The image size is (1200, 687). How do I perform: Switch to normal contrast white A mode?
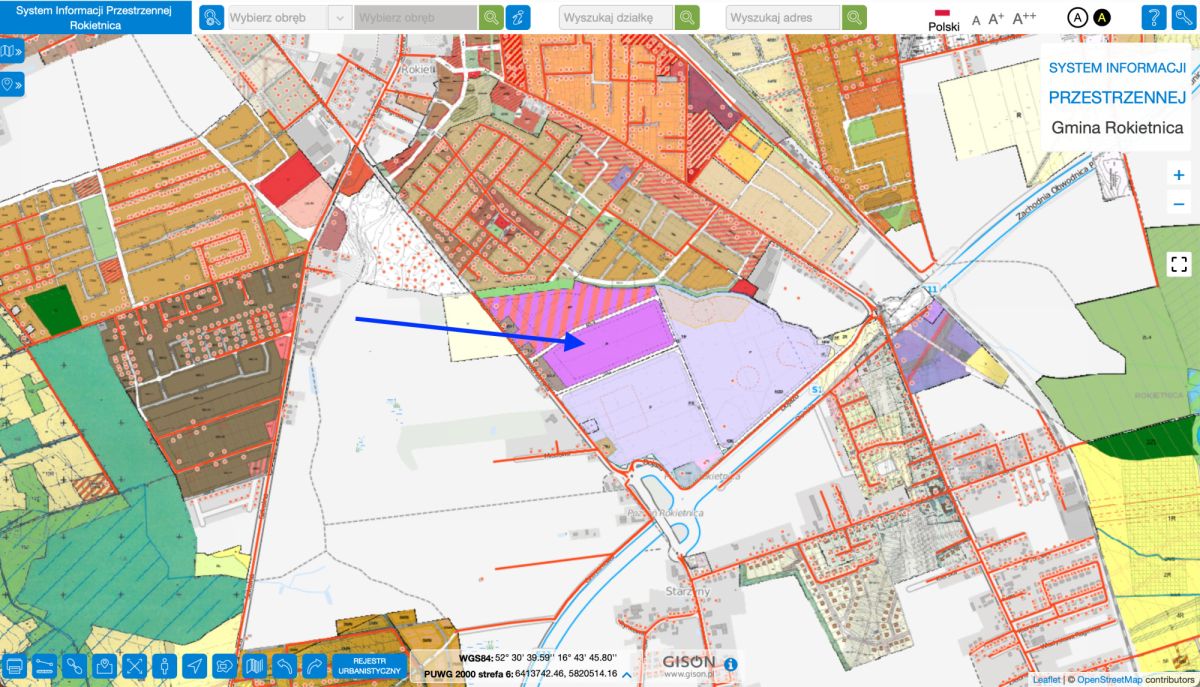click(x=1077, y=17)
